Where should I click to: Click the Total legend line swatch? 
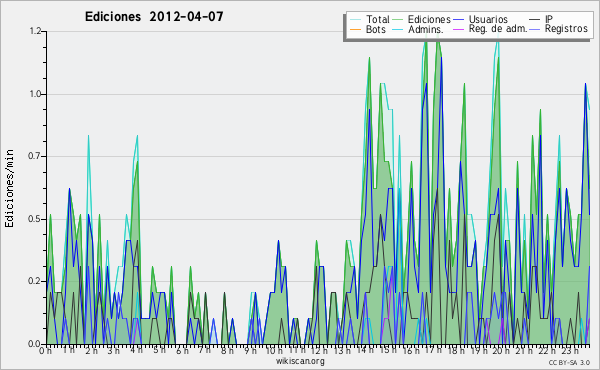tap(355, 20)
